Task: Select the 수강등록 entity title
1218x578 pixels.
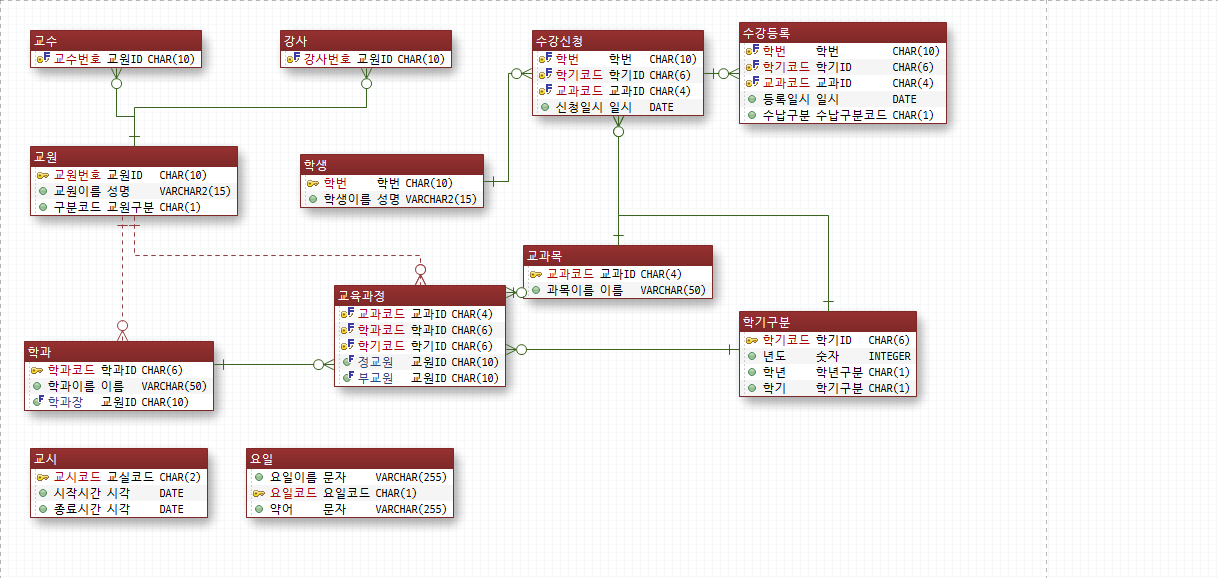Action: [x=842, y=32]
